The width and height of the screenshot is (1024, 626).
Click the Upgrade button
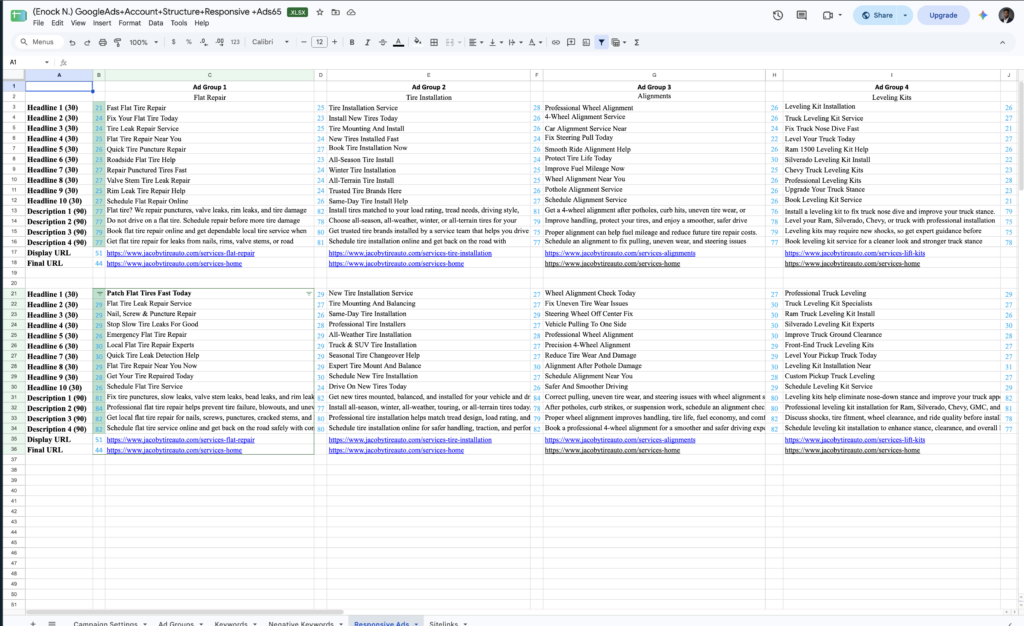coord(943,15)
